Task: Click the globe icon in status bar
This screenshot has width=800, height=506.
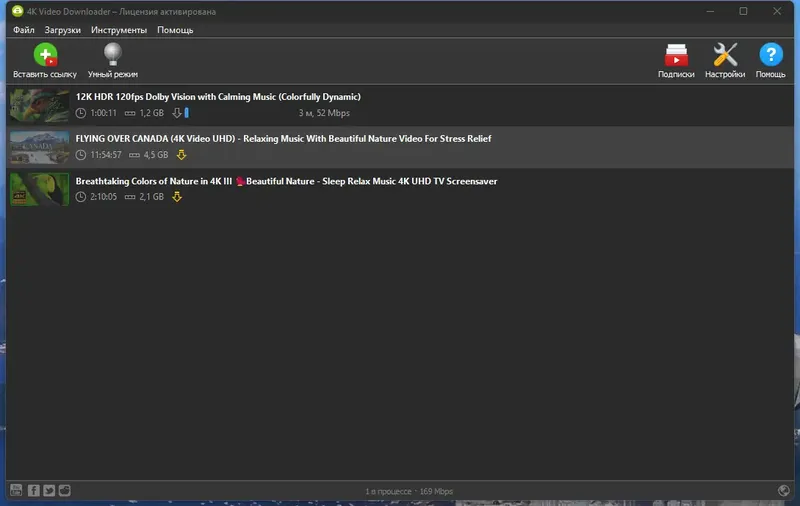Action: (784, 490)
